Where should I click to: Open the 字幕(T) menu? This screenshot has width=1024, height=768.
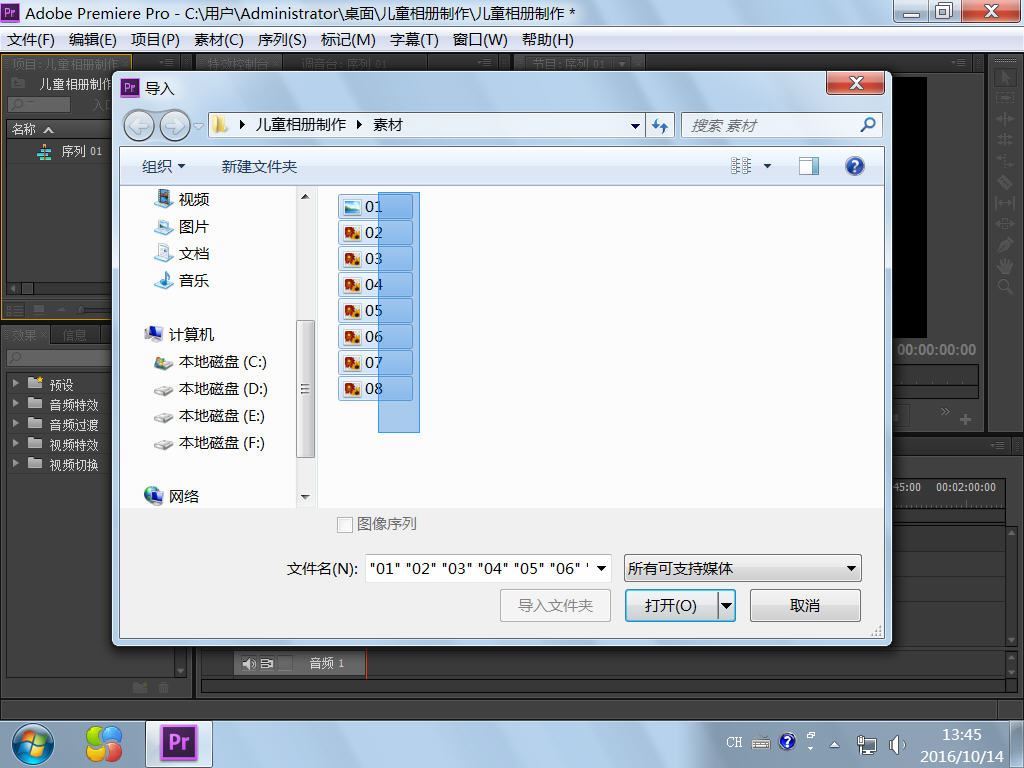(414, 40)
